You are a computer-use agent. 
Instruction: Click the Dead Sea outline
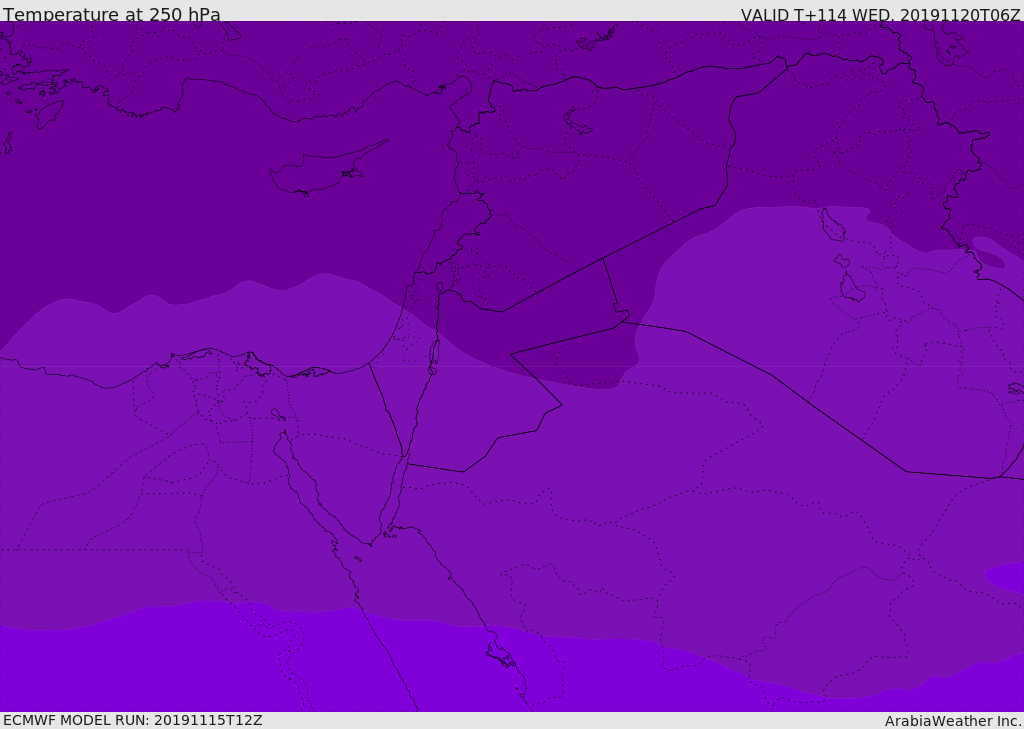[434, 352]
